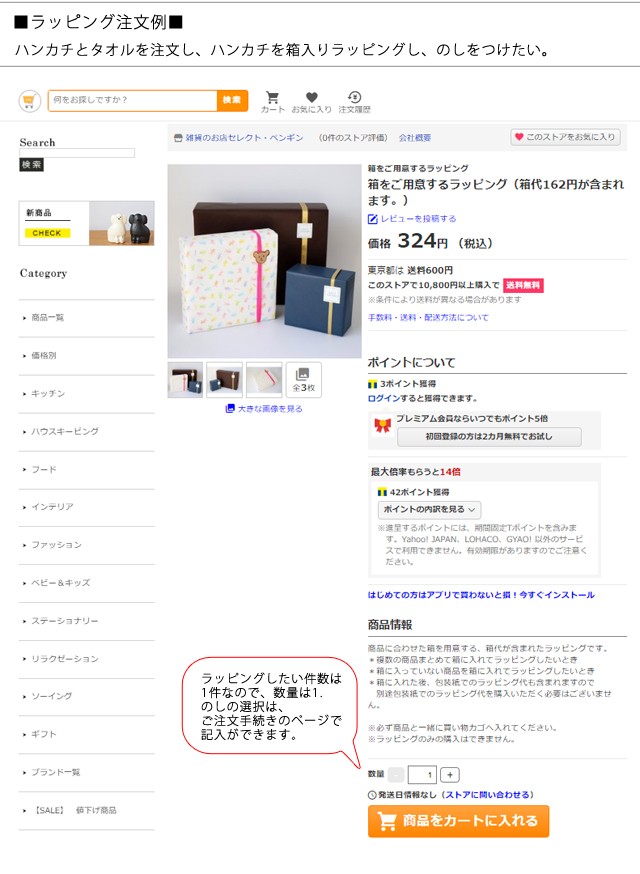Add this store to favorites (このストアをお気に入り)
Viewport: 640px width, 874px height.
coord(565,137)
